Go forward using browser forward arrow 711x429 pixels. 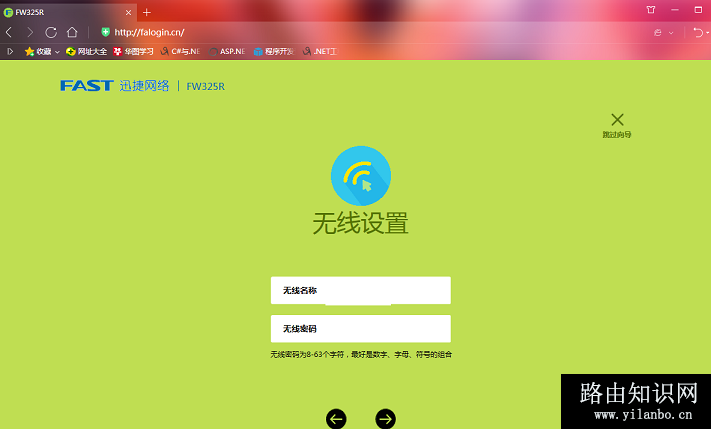[30, 32]
